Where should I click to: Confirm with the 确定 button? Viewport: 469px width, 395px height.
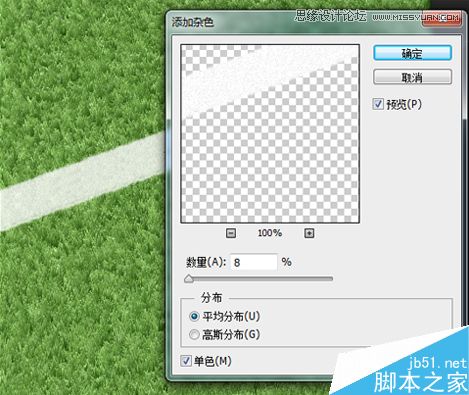click(x=412, y=53)
